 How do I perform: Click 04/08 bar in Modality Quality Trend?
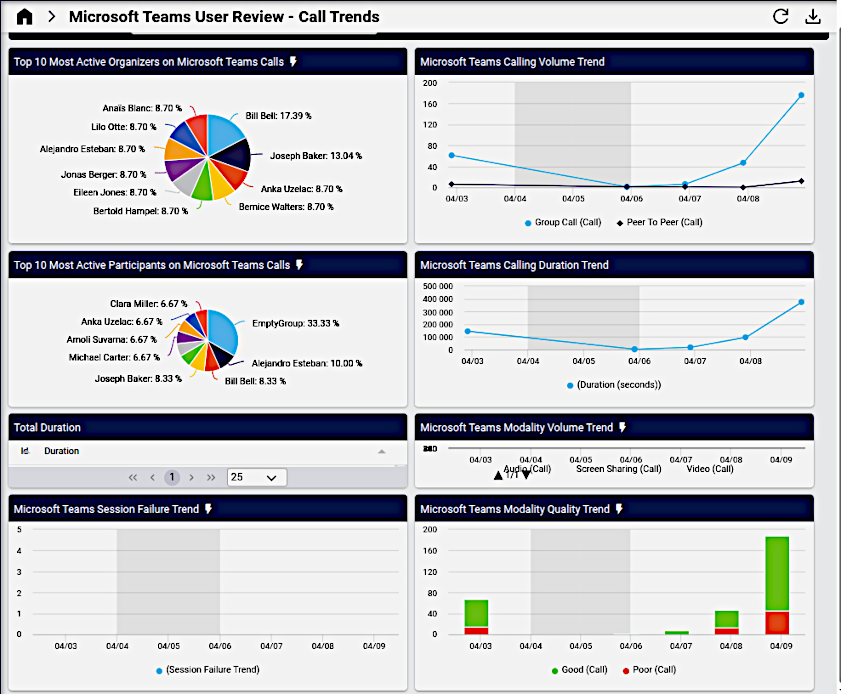coord(727,623)
